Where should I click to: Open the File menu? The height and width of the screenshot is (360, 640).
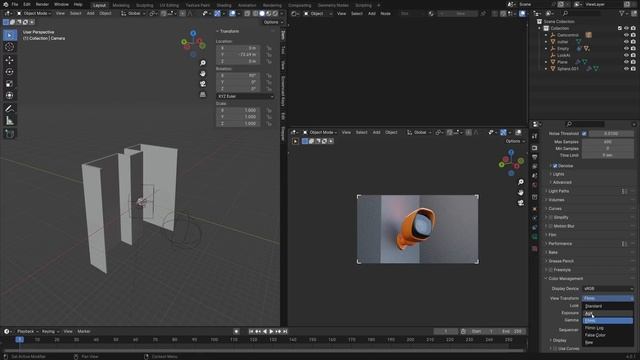click(x=15, y=4)
